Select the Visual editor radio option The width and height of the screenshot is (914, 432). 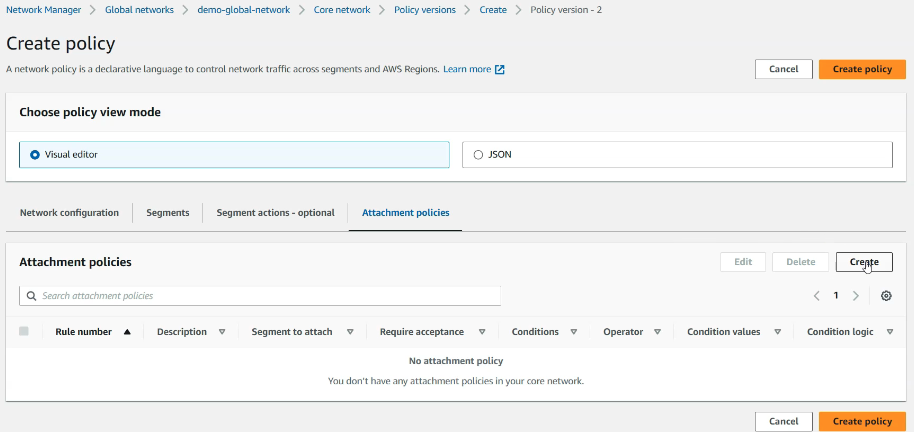coord(36,155)
